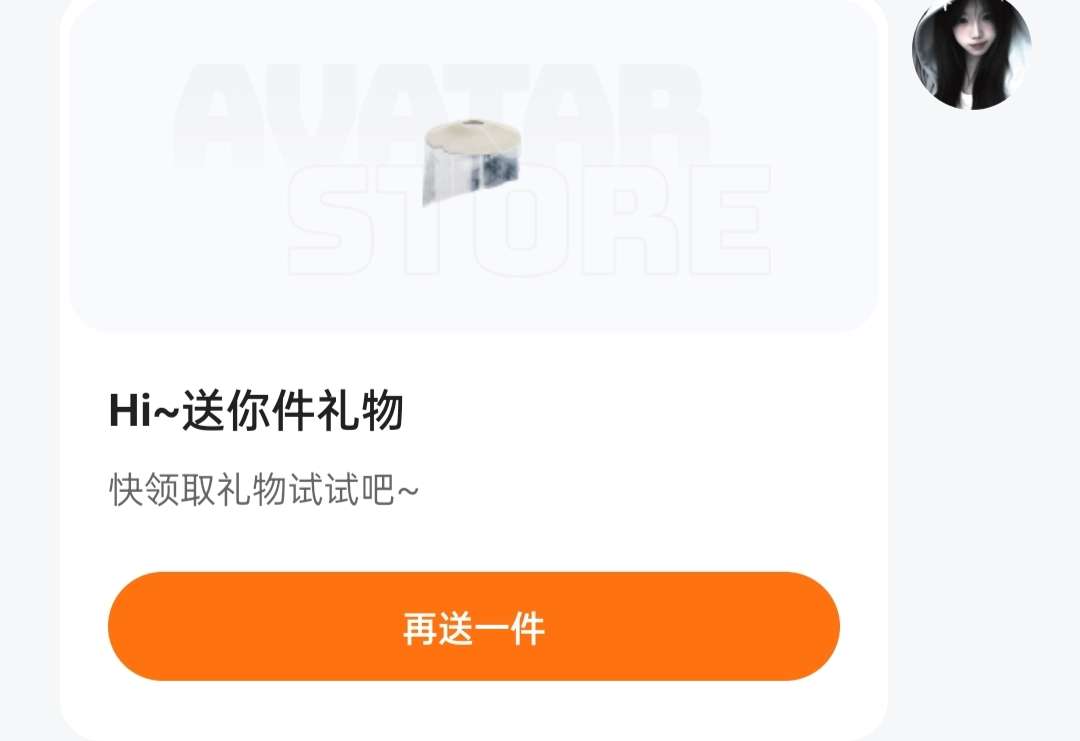
Task: Tap the beige top of the hat
Action: tap(471, 134)
